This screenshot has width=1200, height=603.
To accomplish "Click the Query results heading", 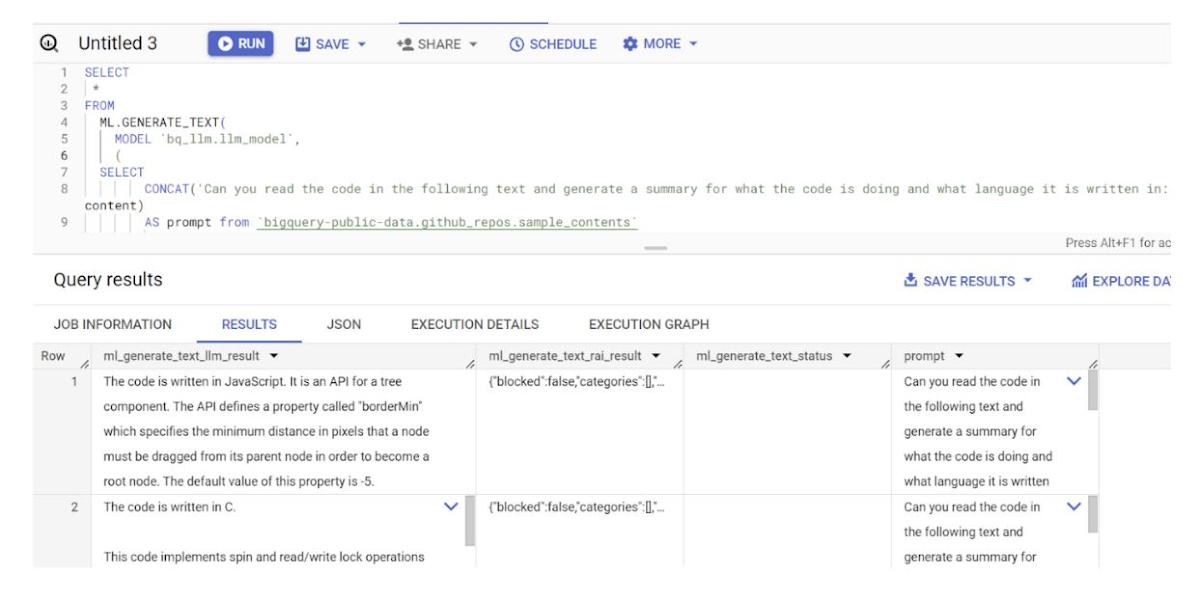I will (108, 280).
